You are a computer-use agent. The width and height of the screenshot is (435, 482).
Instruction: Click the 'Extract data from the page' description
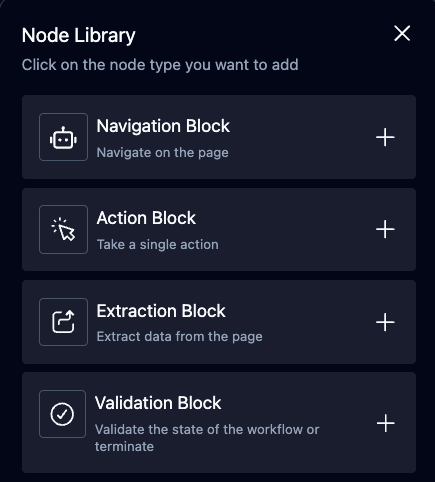pyautogui.click(x=179, y=337)
